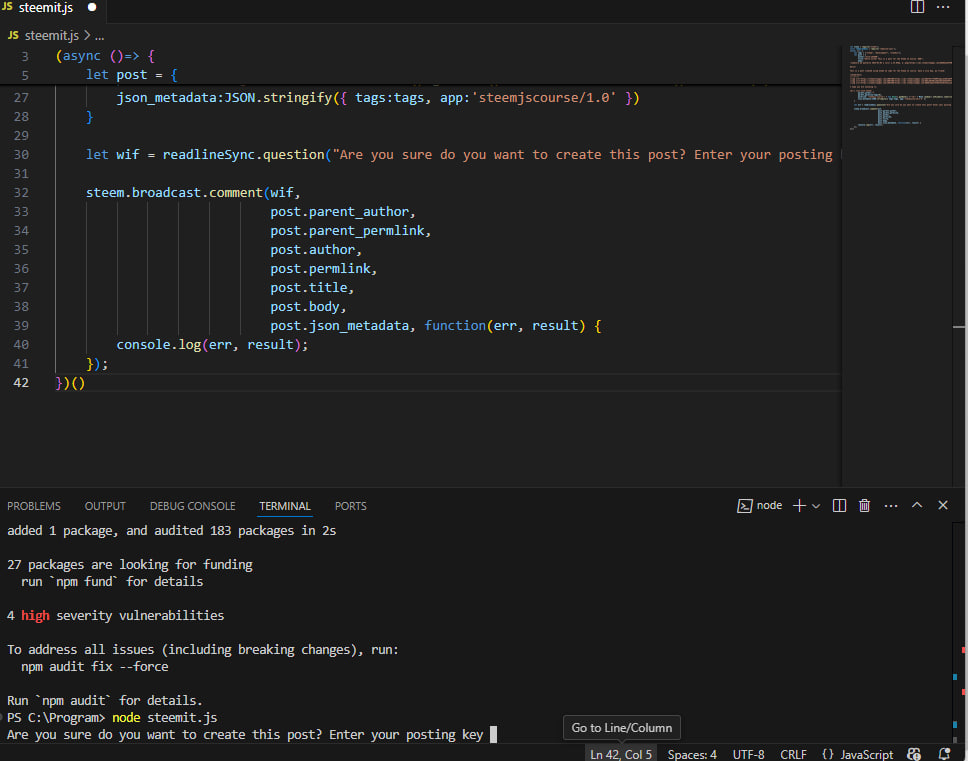Click post.parent_permlink argument
Image resolution: width=968 pixels, height=761 pixels.
pyautogui.click(x=348, y=231)
